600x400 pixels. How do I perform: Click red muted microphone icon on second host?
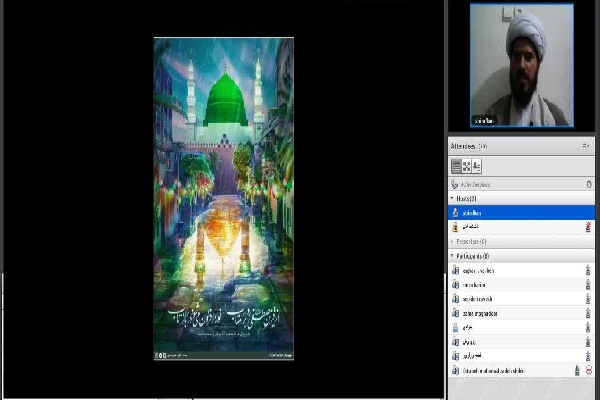(x=589, y=227)
